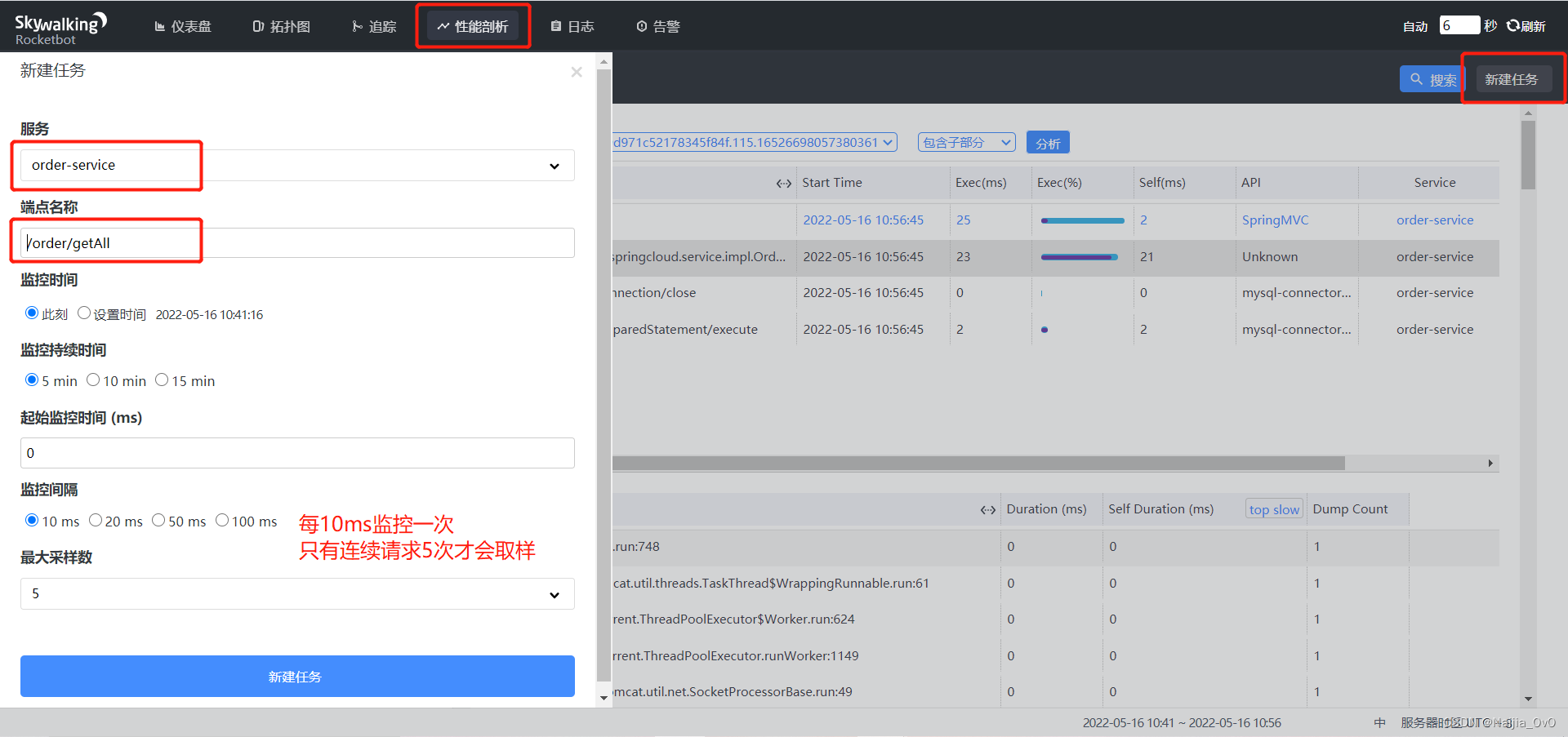Click the 中 language switch in footer
Image resolution: width=1568 pixels, height=737 pixels.
(1379, 723)
